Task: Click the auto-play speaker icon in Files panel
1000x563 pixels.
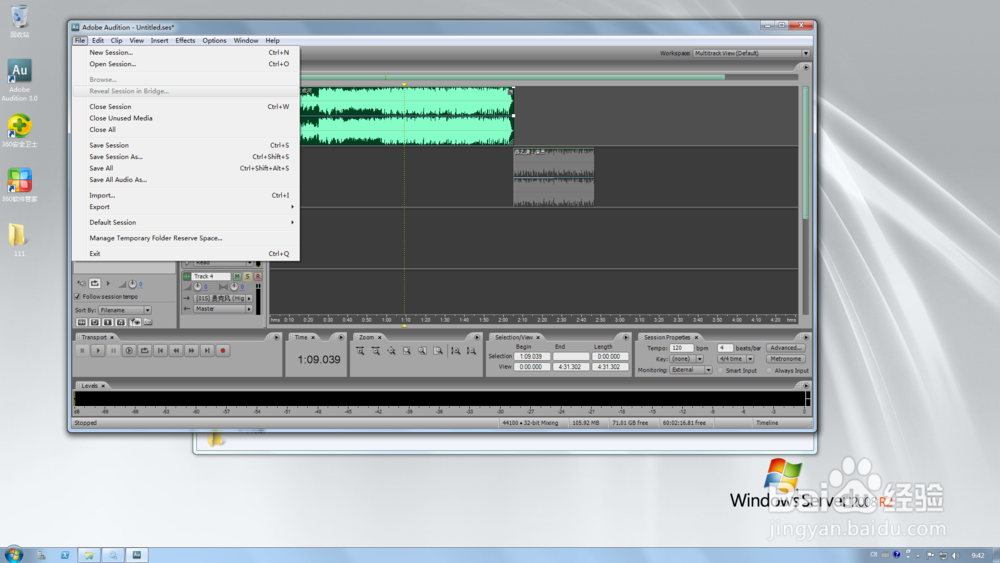Action: coord(81,283)
